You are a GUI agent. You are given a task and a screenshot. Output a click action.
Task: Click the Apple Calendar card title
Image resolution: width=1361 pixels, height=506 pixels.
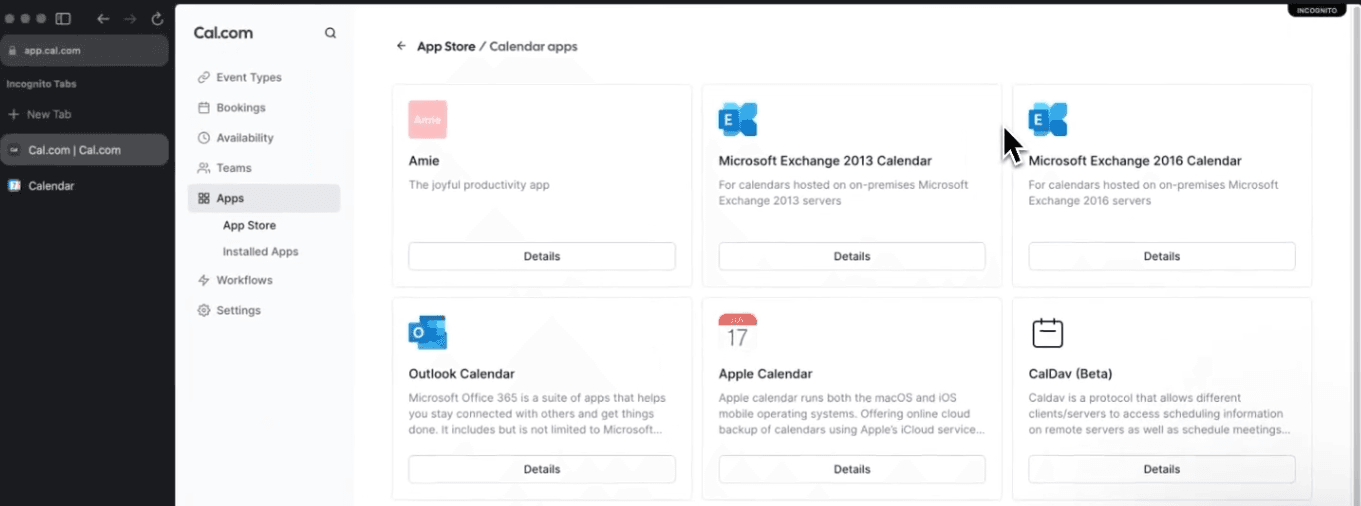click(765, 374)
